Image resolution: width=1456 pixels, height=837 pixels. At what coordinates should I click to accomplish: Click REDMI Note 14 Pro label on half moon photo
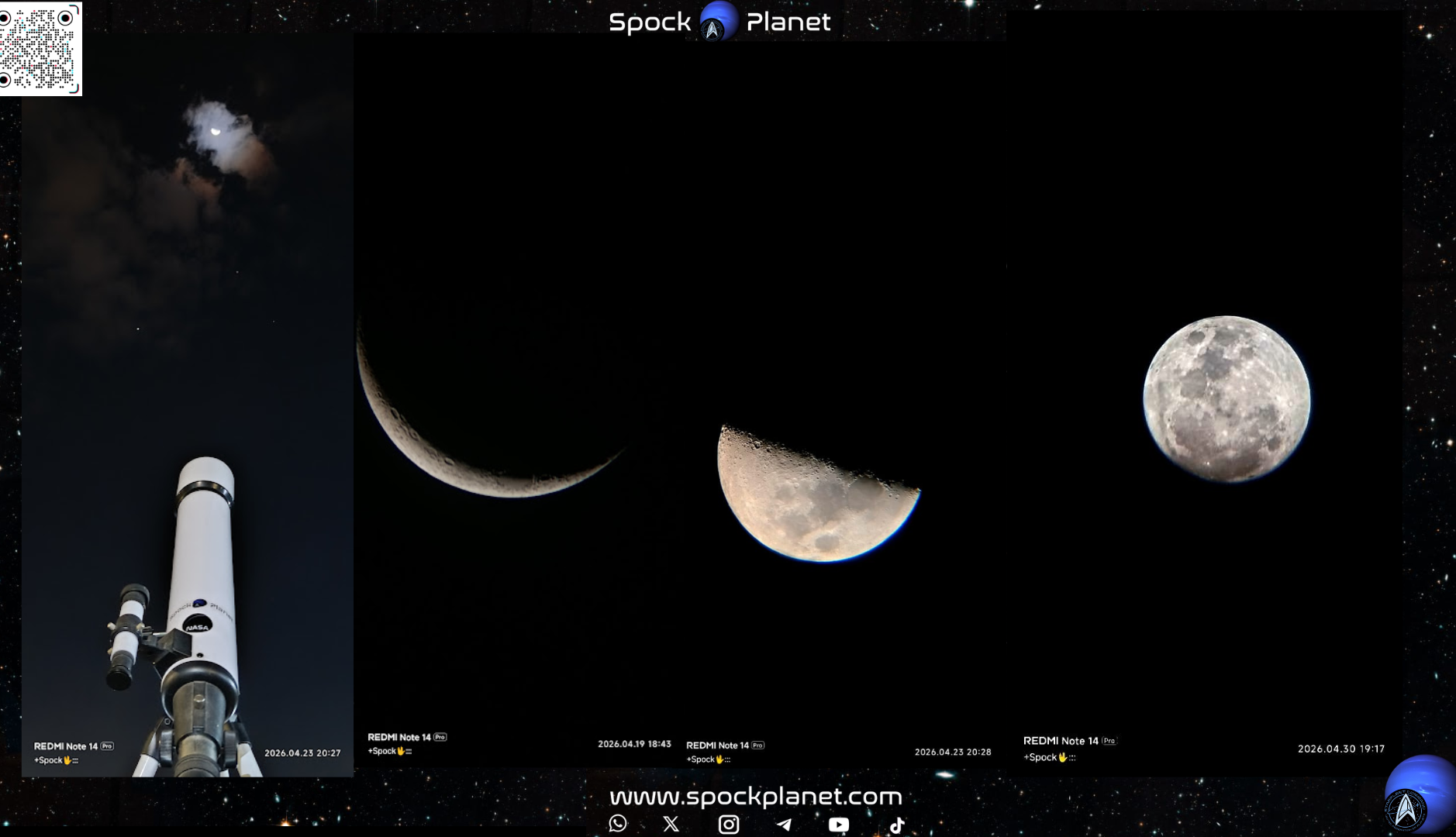725,746
